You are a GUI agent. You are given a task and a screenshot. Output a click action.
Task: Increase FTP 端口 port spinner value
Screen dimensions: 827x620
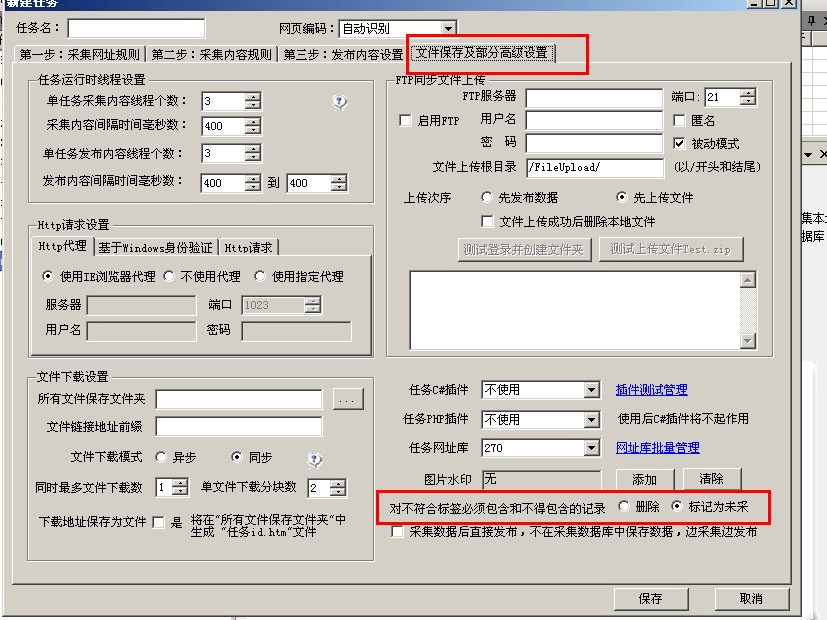[x=748, y=93]
